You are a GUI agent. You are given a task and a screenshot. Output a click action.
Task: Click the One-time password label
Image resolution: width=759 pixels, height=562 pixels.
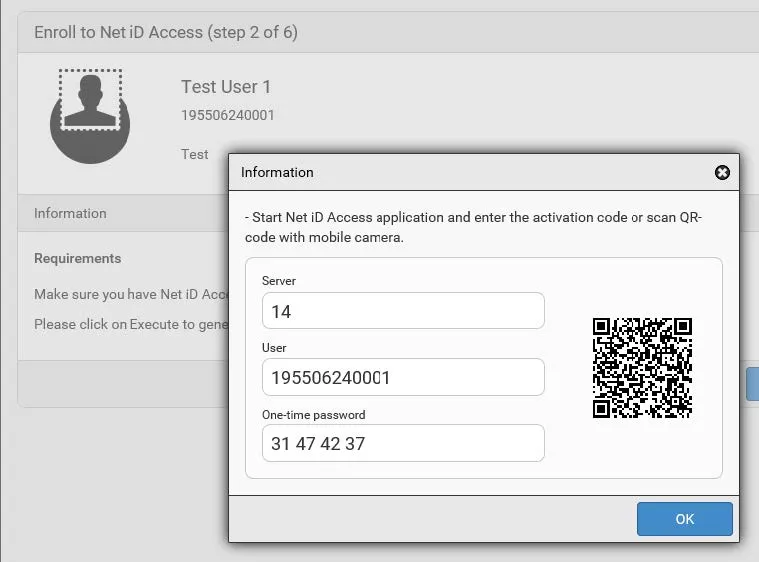[314, 414]
